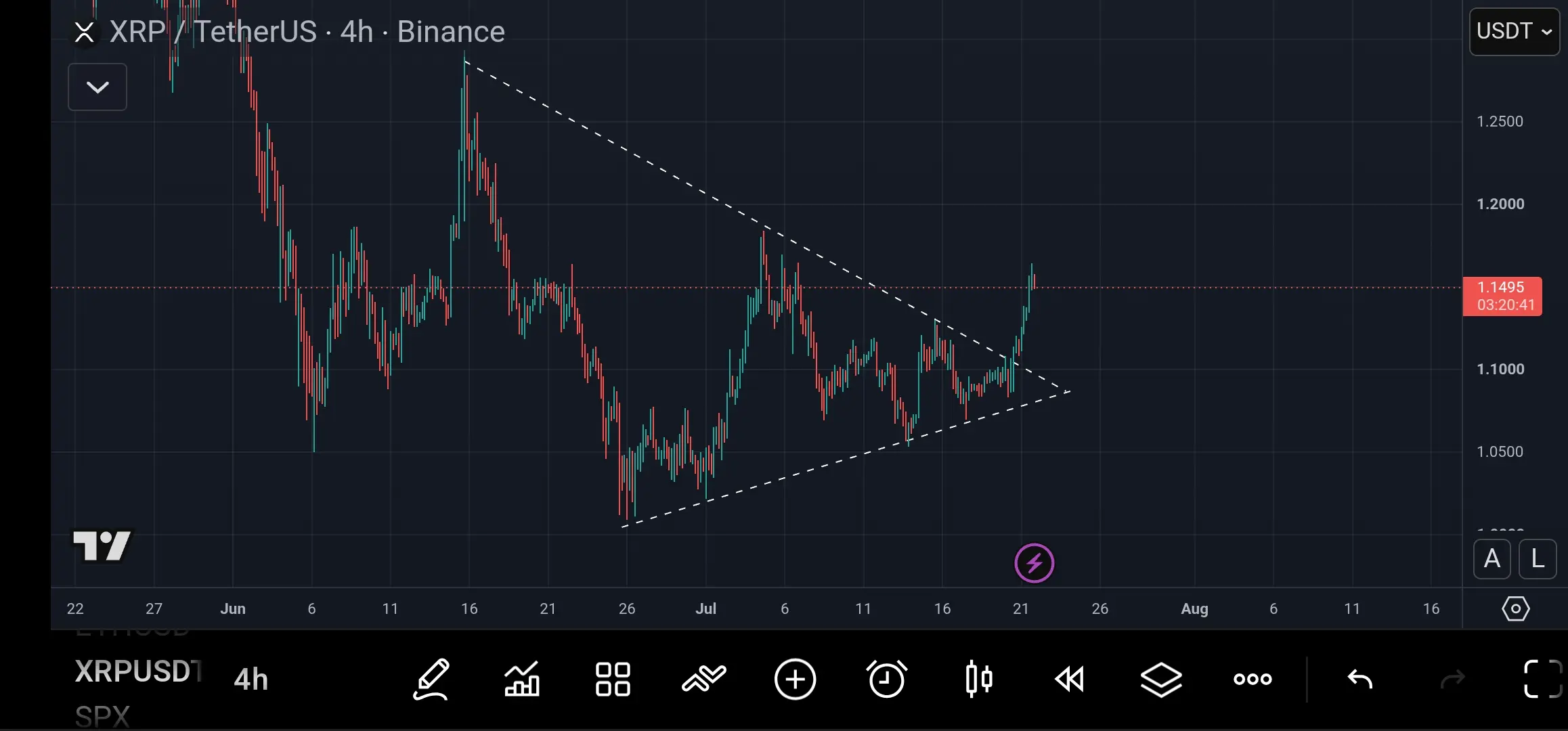This screenshot has width=1568, height=731.
Task: Tap the add symbol plus icon
Action: click(x=796, y=679)
